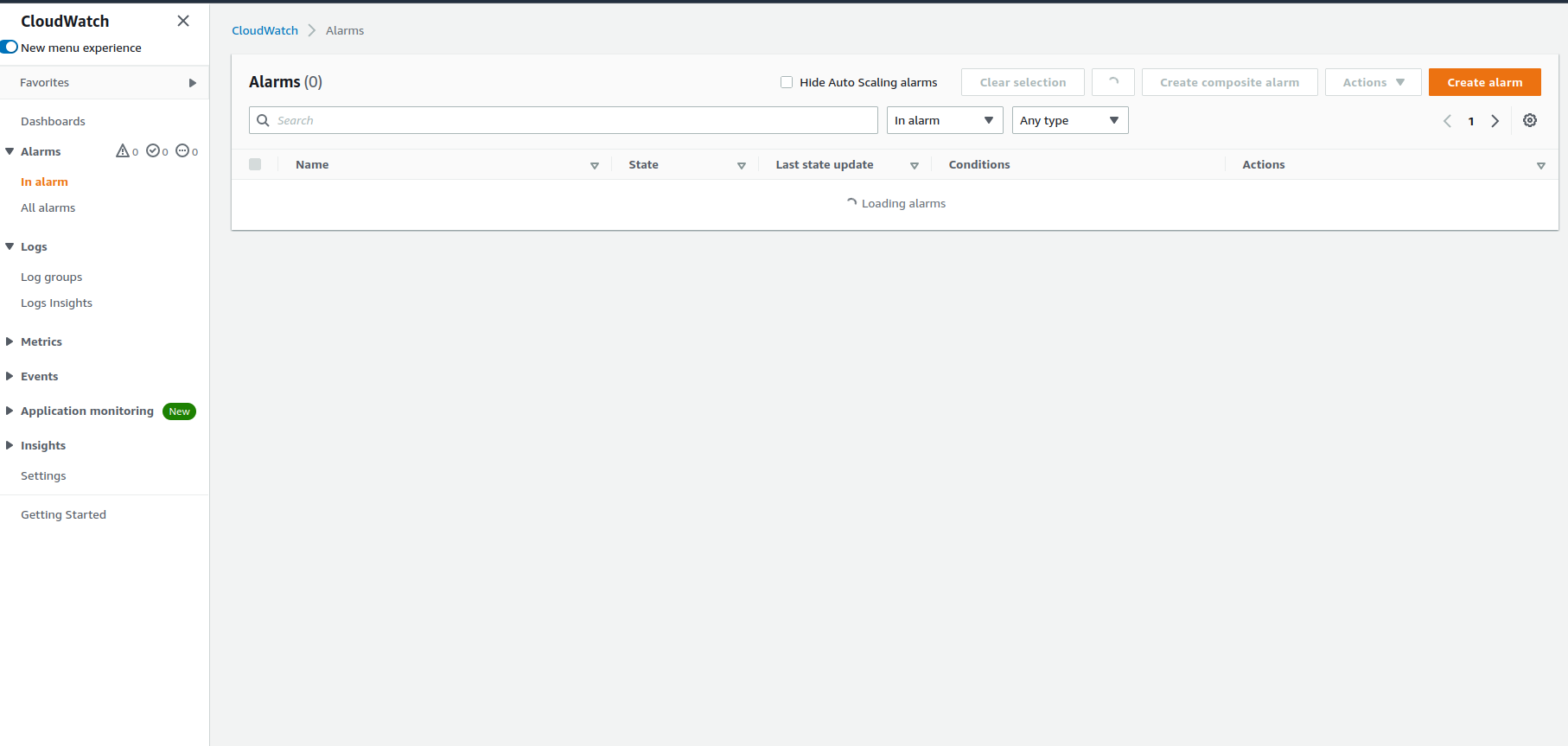Click the orange Create alarm button

click(x=1484, y=82)
